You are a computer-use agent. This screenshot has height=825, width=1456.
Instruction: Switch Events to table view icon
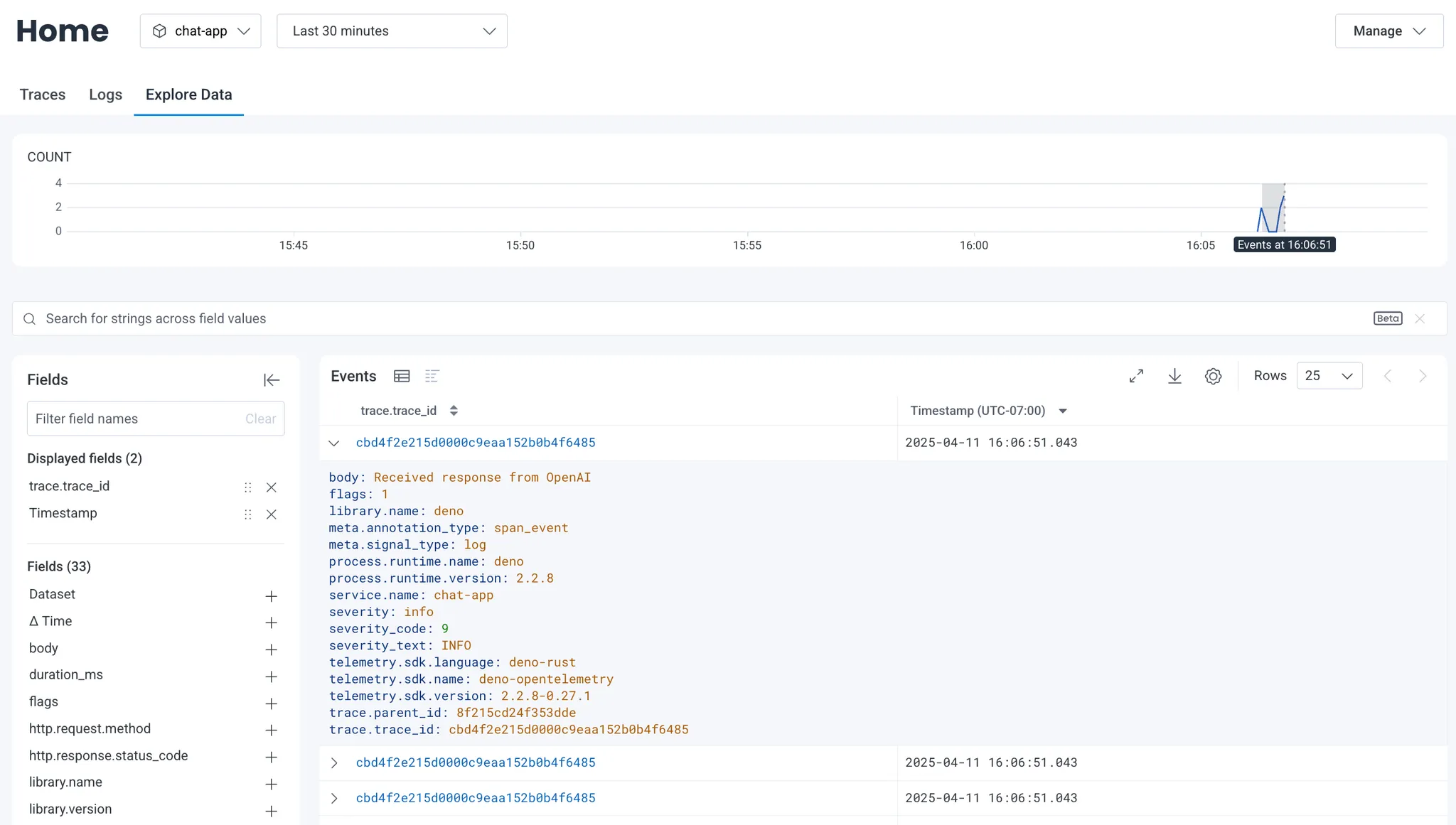tap(402, 376)
